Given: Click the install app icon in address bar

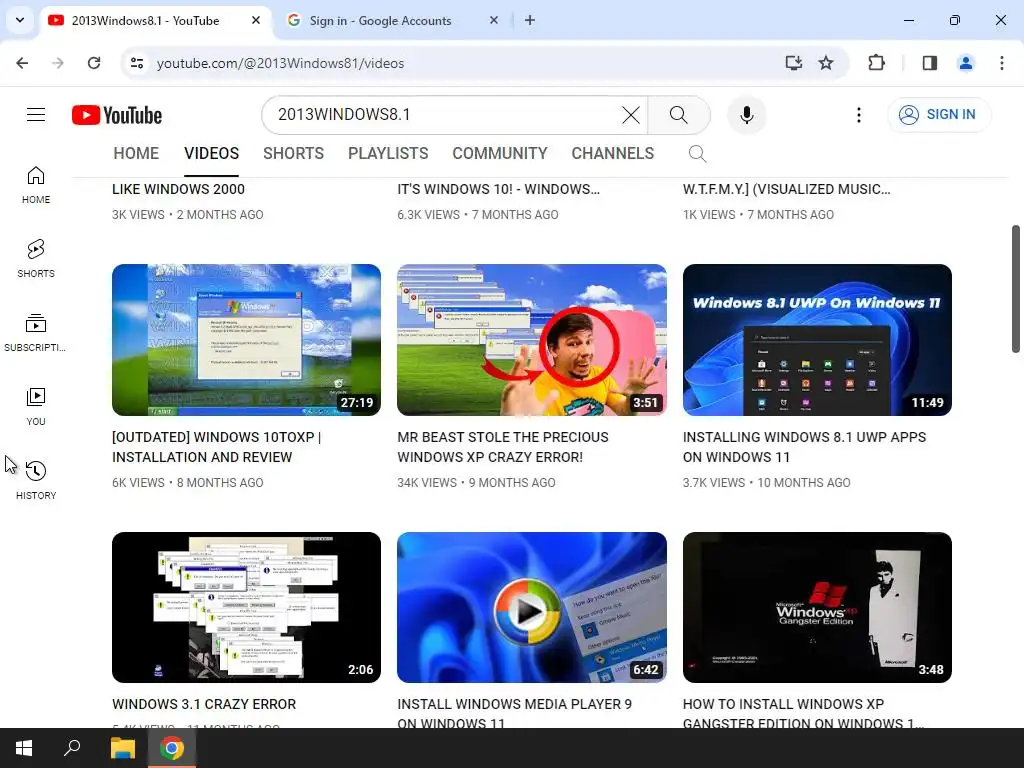Looking at the screenshot, I should 793,63.
